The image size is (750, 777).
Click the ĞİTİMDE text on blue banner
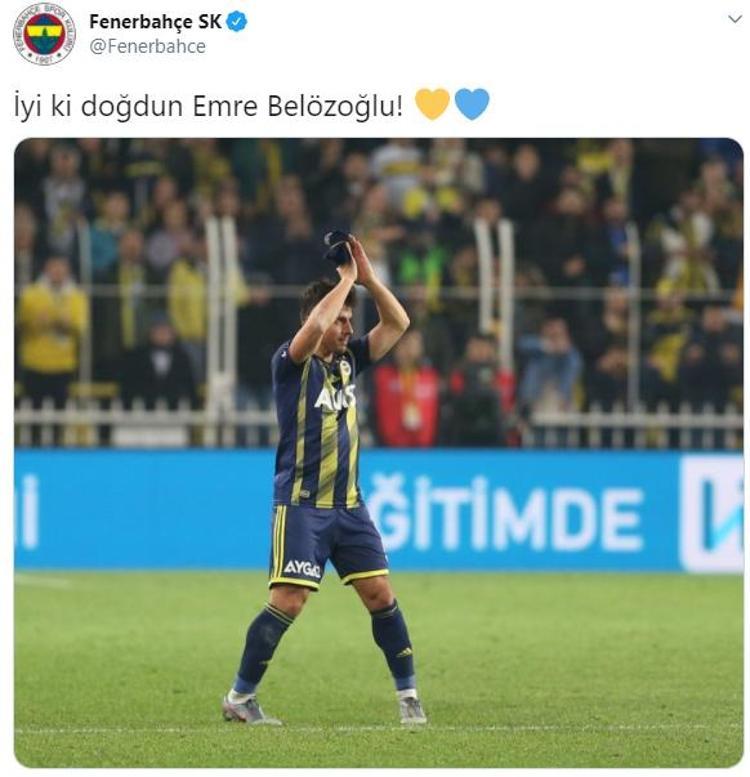point(505,514)
